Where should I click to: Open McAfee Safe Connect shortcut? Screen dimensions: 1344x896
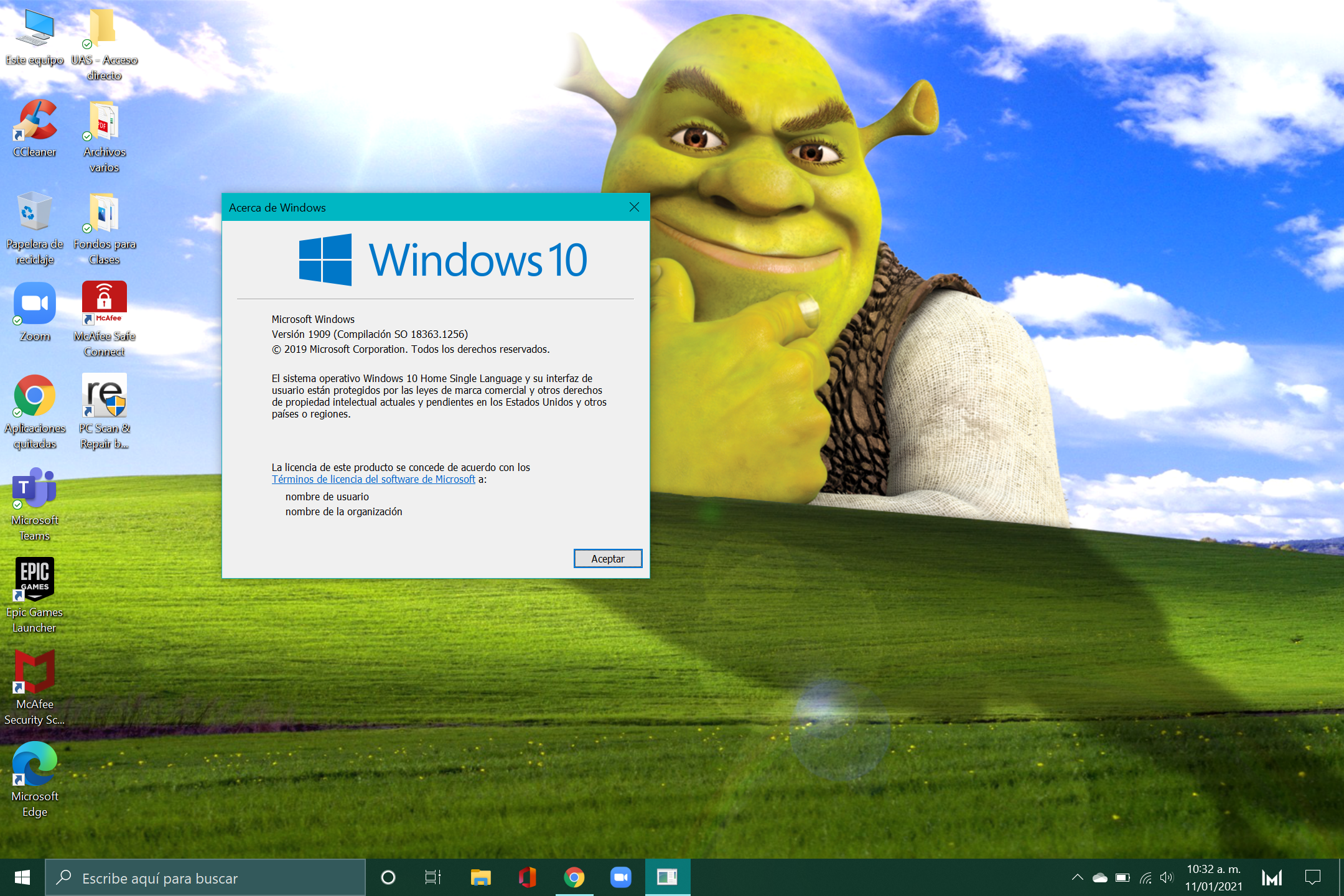(x=104, y=320)
